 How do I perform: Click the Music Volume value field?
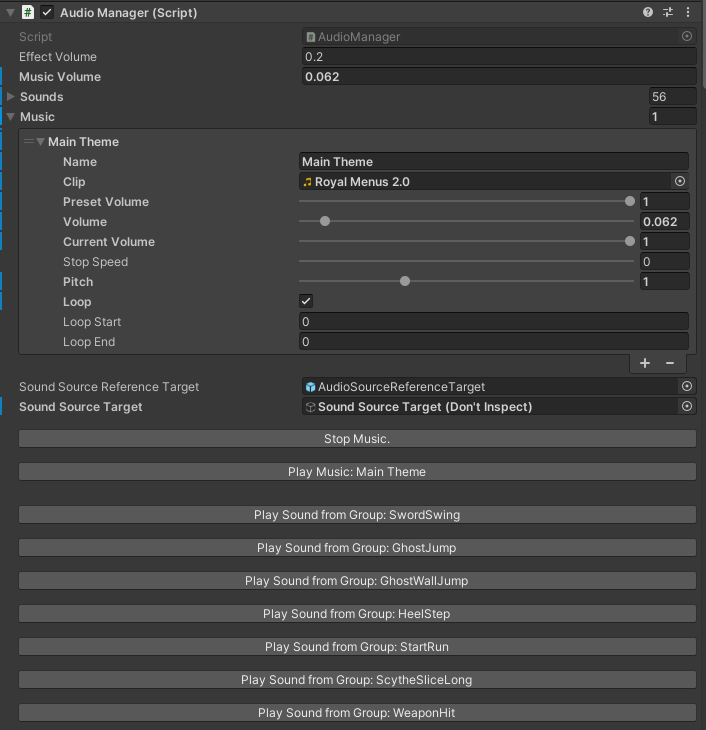[x=499, y=76]
